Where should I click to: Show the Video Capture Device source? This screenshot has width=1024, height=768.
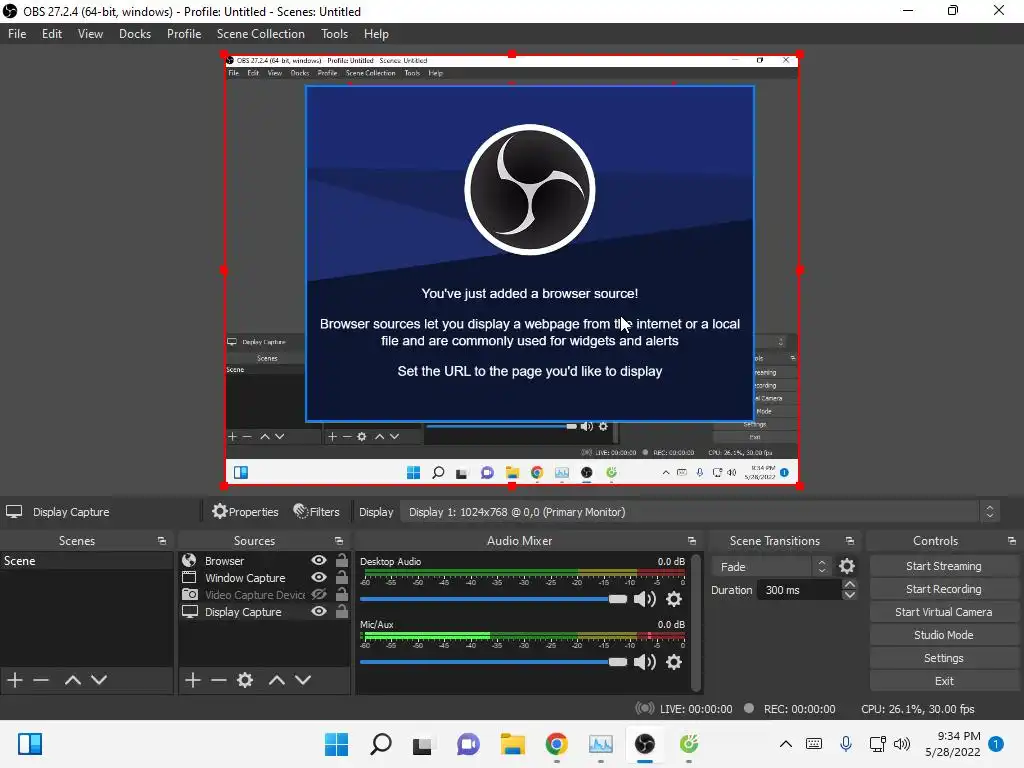point(319,594)
